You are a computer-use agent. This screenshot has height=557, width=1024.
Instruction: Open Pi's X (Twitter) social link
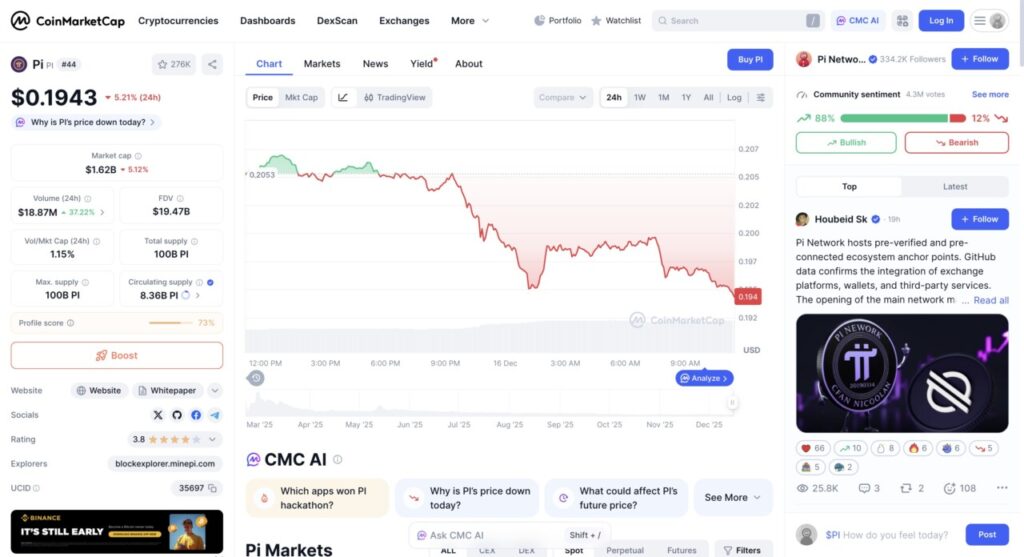click(x=158, y=415)
